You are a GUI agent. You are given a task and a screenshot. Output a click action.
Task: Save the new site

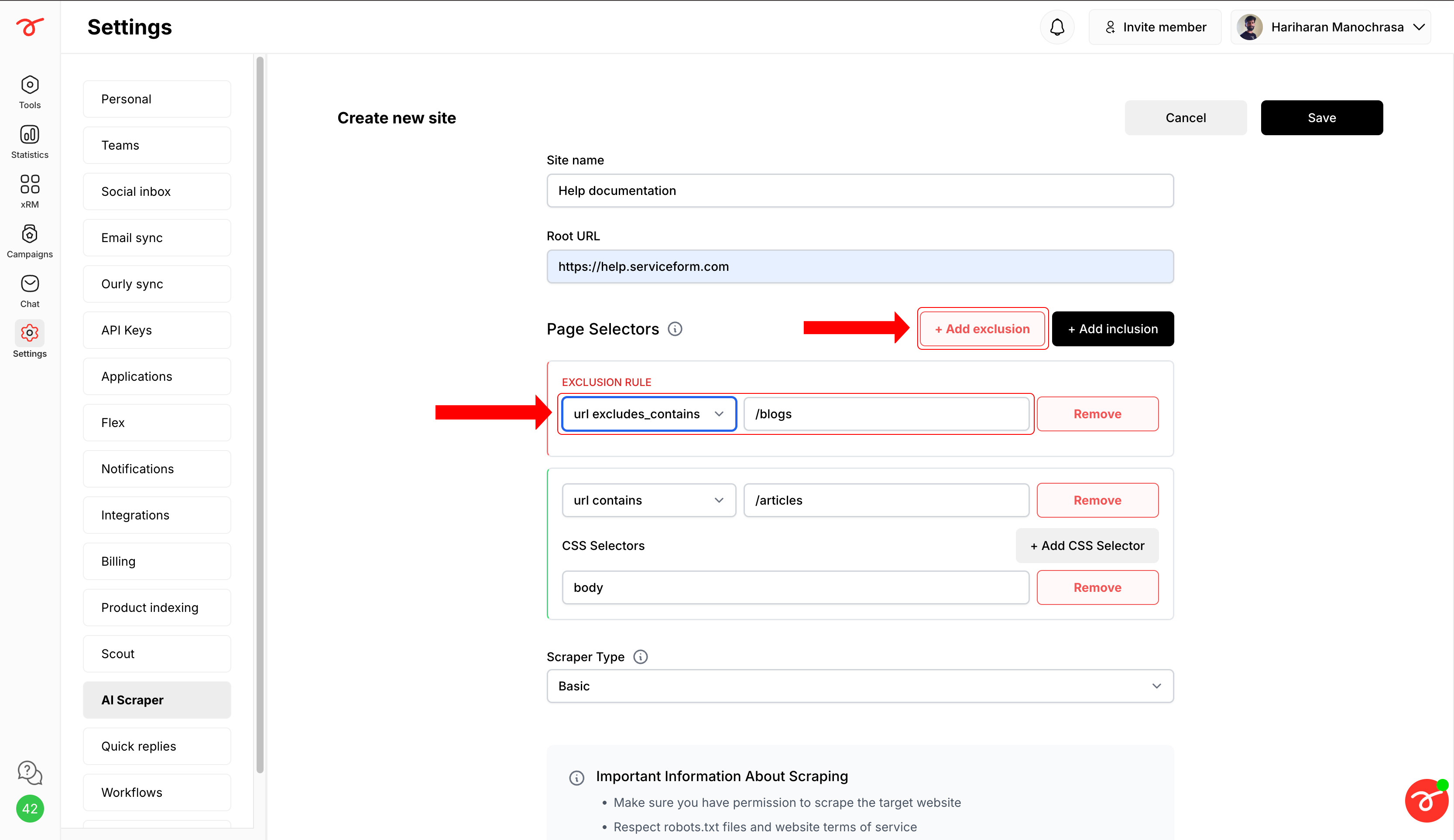pos(1321,118)
